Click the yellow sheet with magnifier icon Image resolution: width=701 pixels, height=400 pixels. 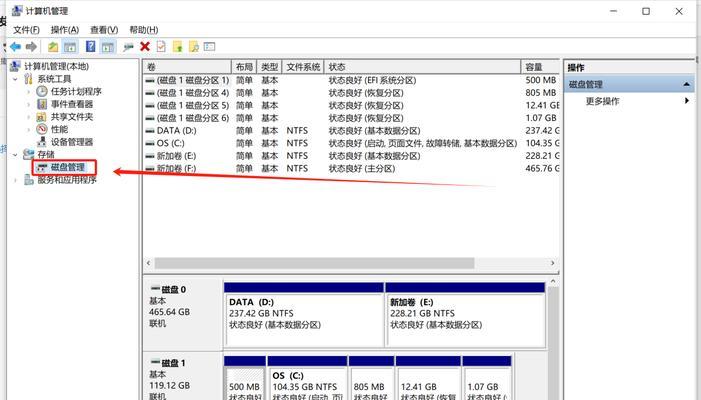(194, 46)
